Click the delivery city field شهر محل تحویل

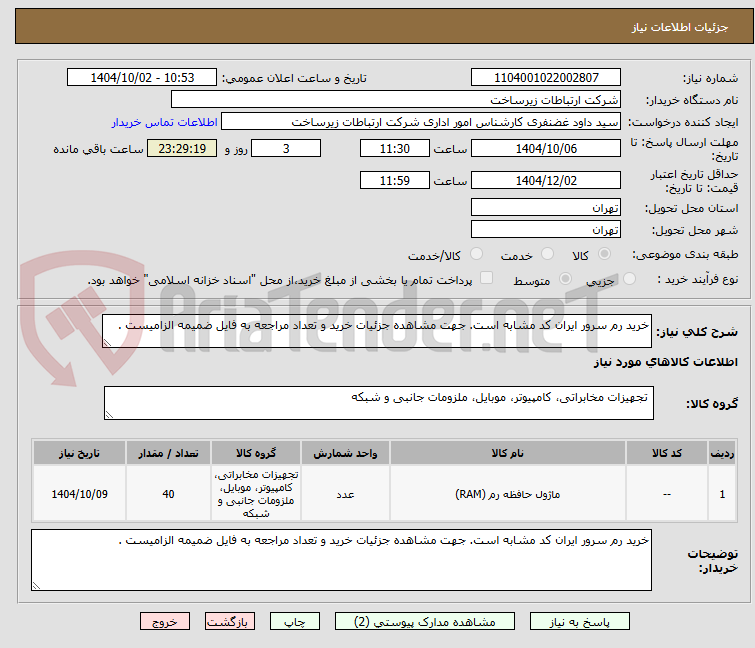click(x=546, y=230)
